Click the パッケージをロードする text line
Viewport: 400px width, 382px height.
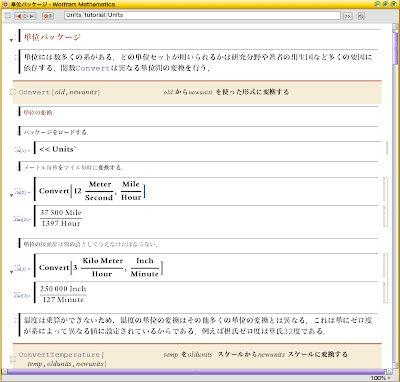[56, 132]
